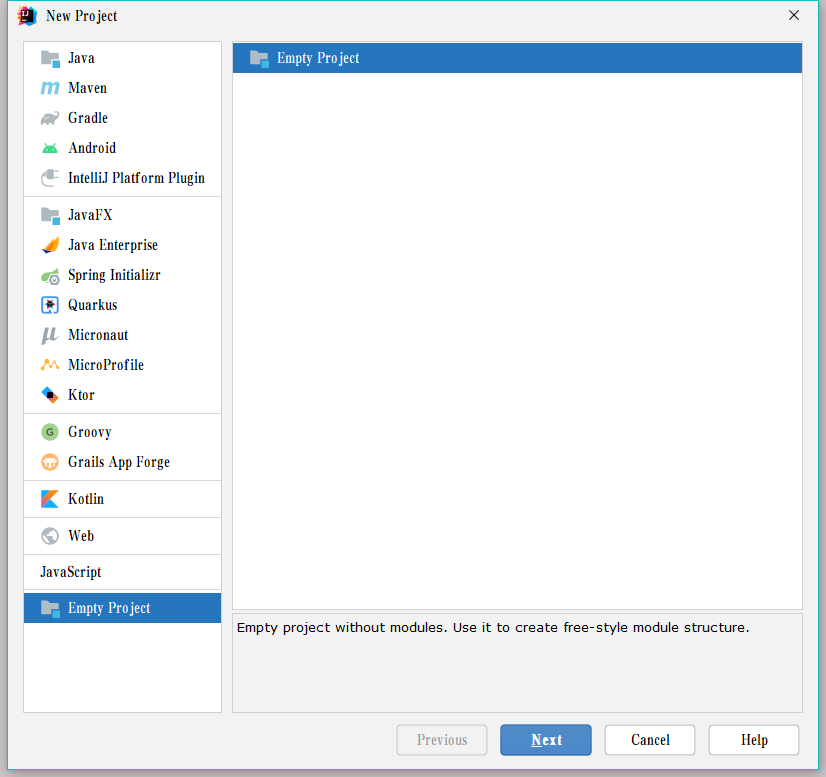The image size is (826, 777).
Task: Close the New Project window
Action: (794, 15)
